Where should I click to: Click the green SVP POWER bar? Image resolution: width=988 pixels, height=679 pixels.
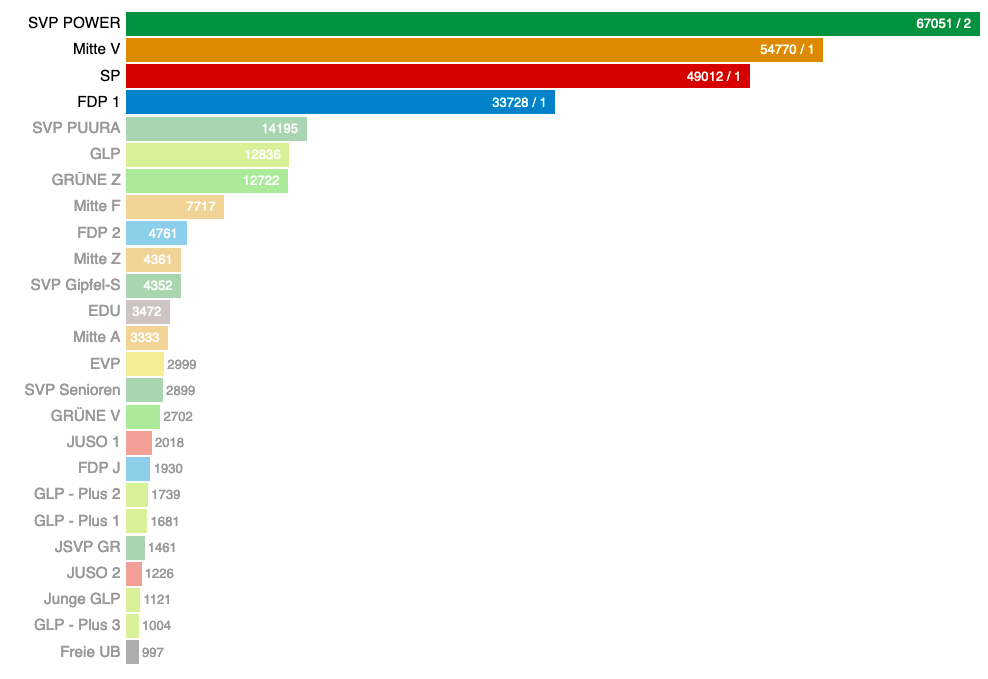pos(553,24)
